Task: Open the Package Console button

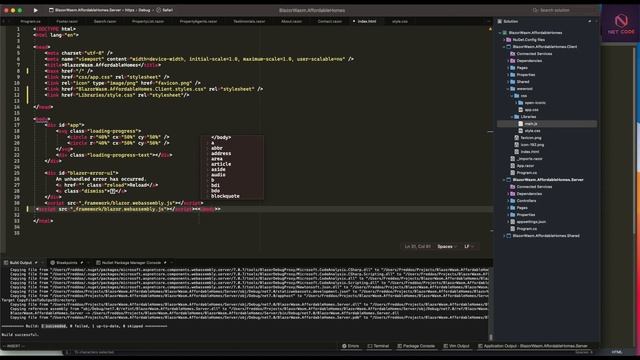Action: [x=416, y=346]
